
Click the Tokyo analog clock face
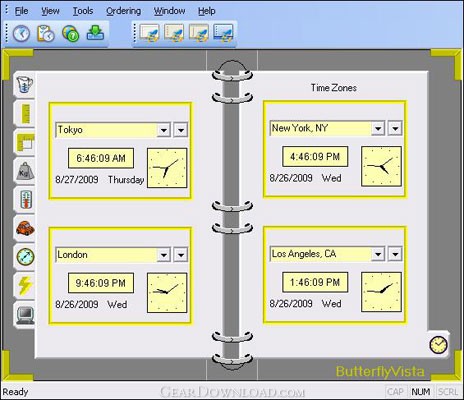pos(167,168)
